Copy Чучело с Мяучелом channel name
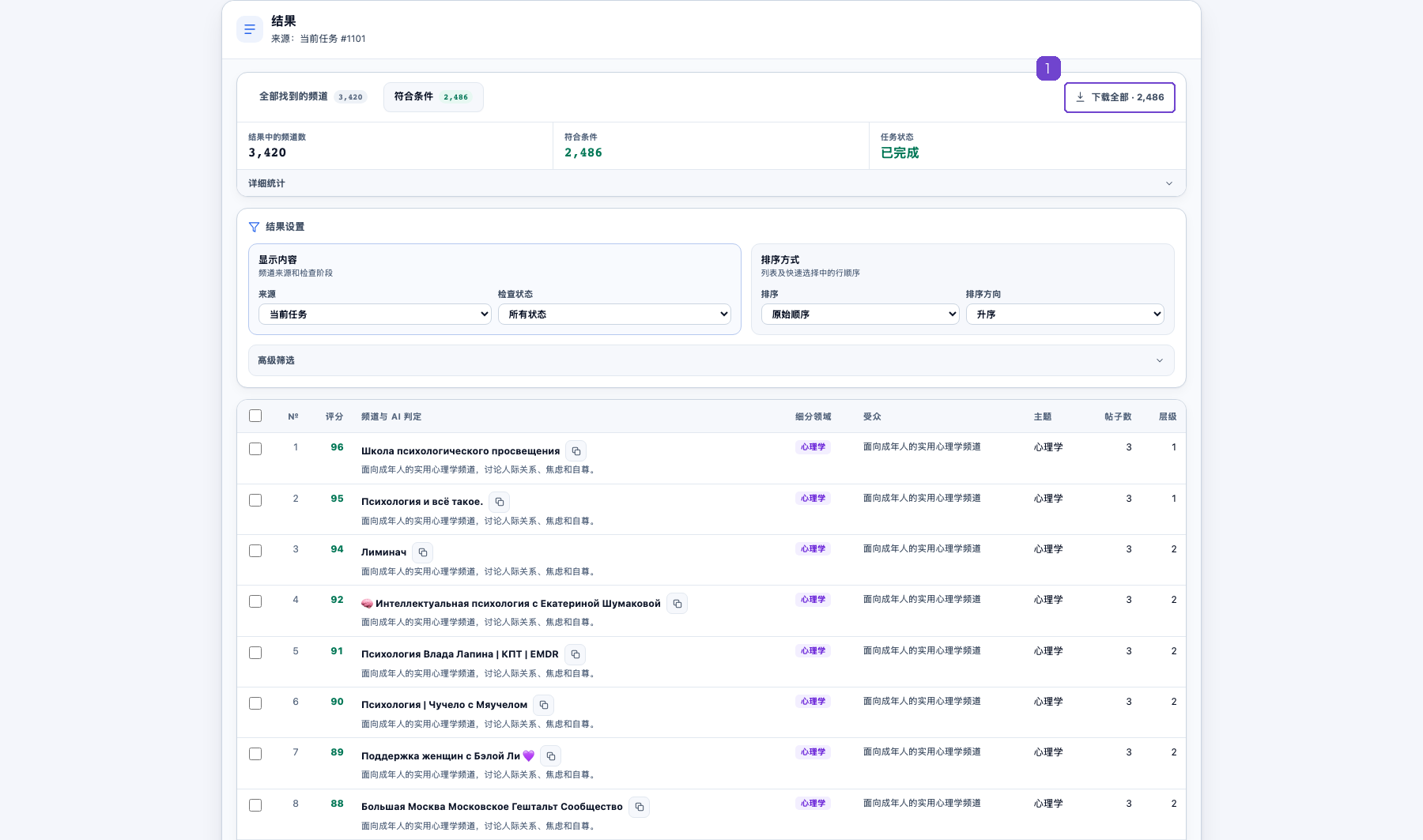This screenshot has height=840, width=1423. [x=544, y=705]
